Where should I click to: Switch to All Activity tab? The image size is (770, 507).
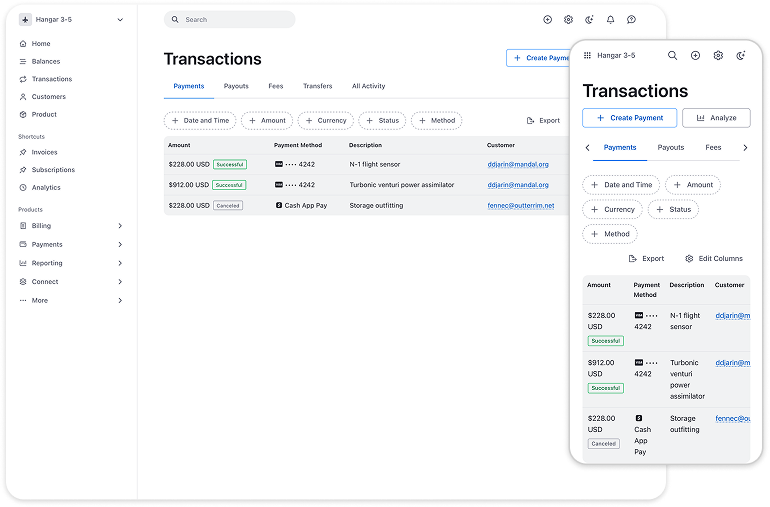[369, 86]
